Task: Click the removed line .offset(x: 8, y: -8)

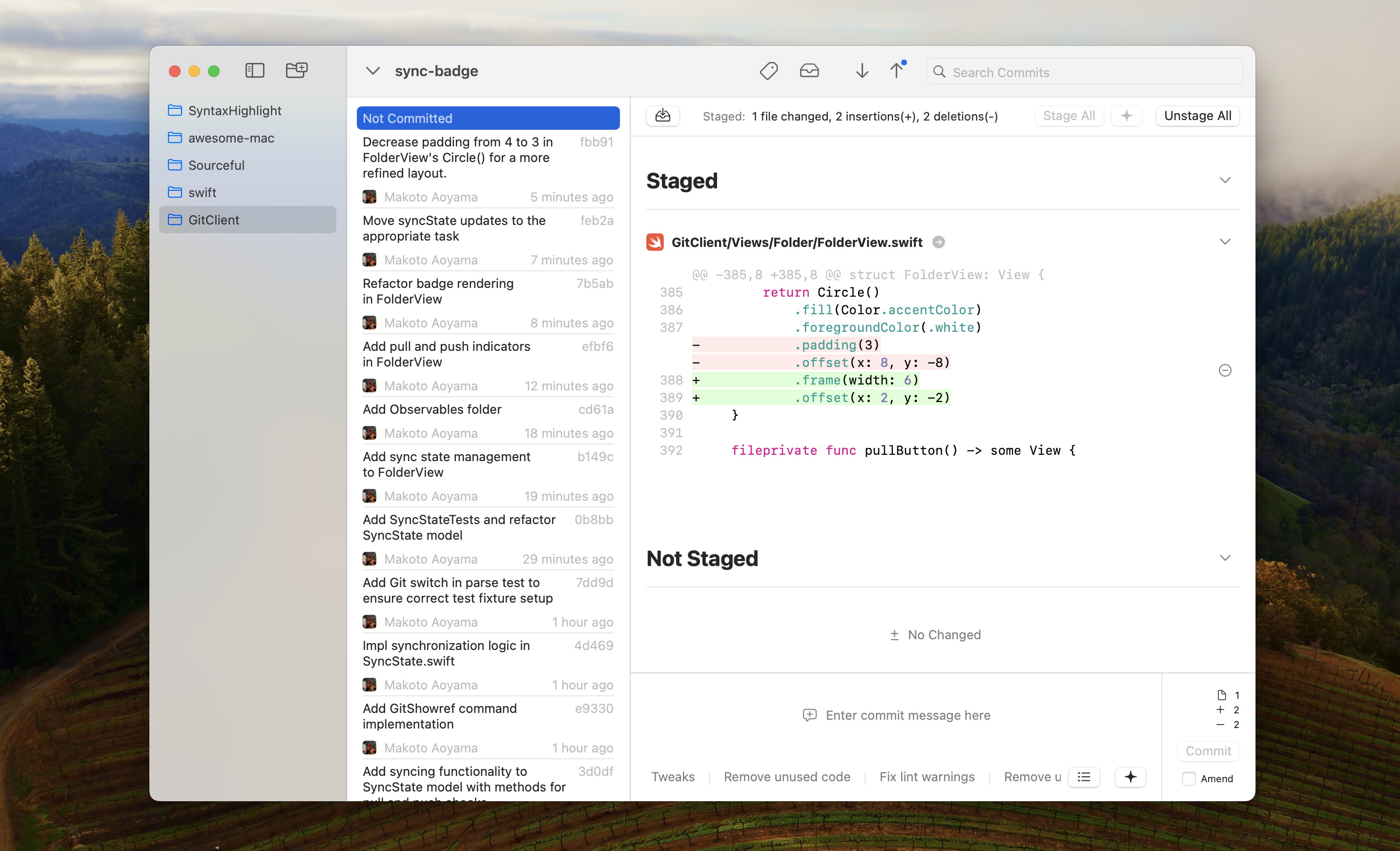Action: pos(821,363)
